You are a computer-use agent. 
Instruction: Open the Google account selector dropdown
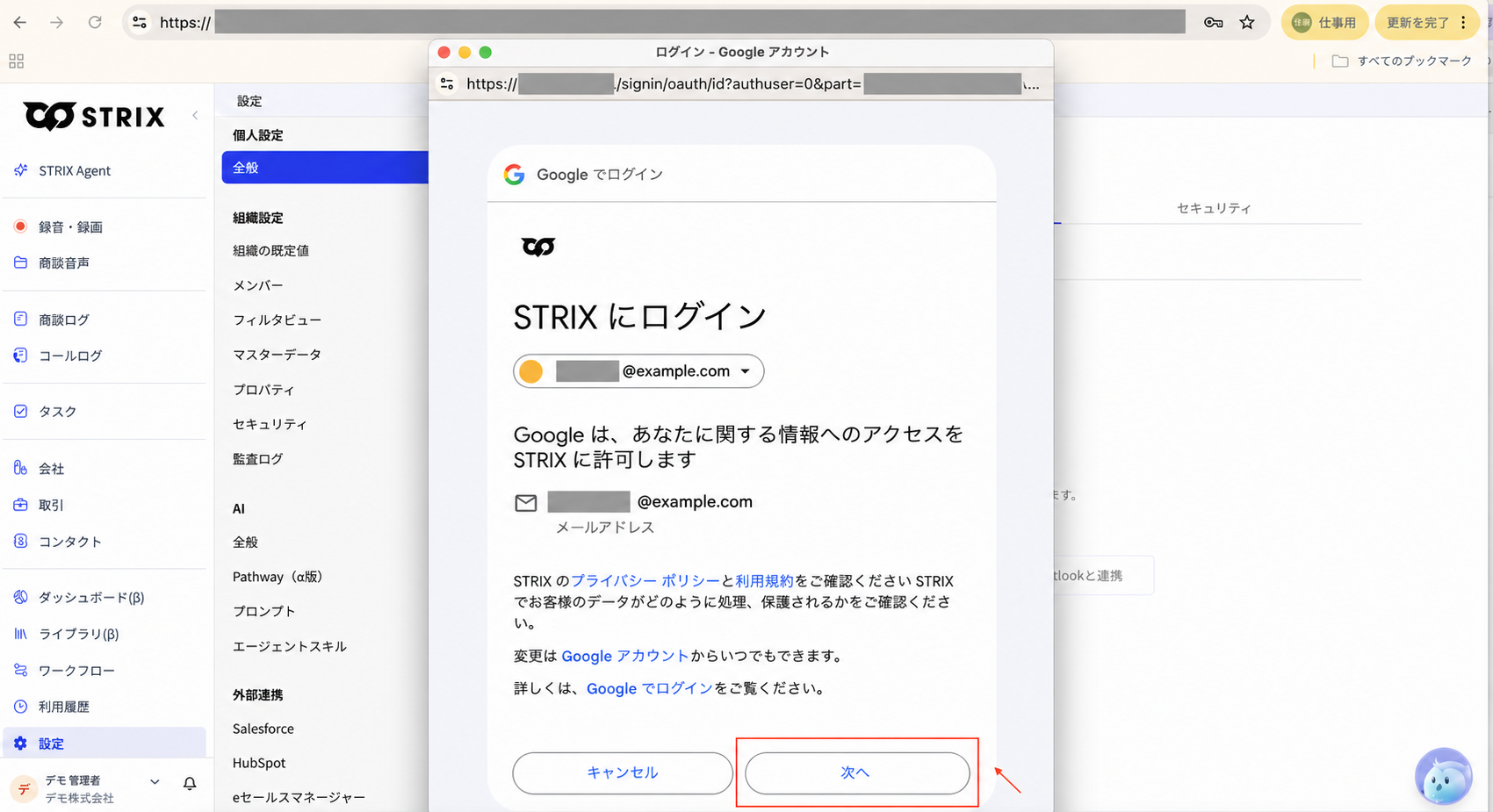pos(638,371)
